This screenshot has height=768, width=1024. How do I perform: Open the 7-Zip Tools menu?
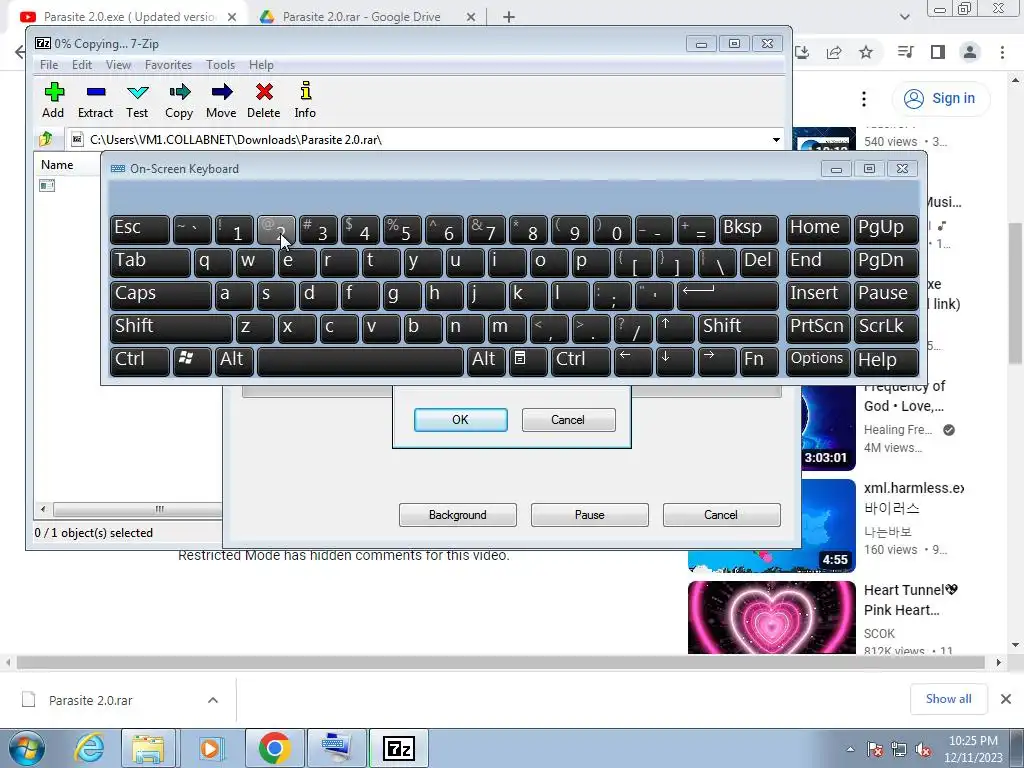(220, 65)
